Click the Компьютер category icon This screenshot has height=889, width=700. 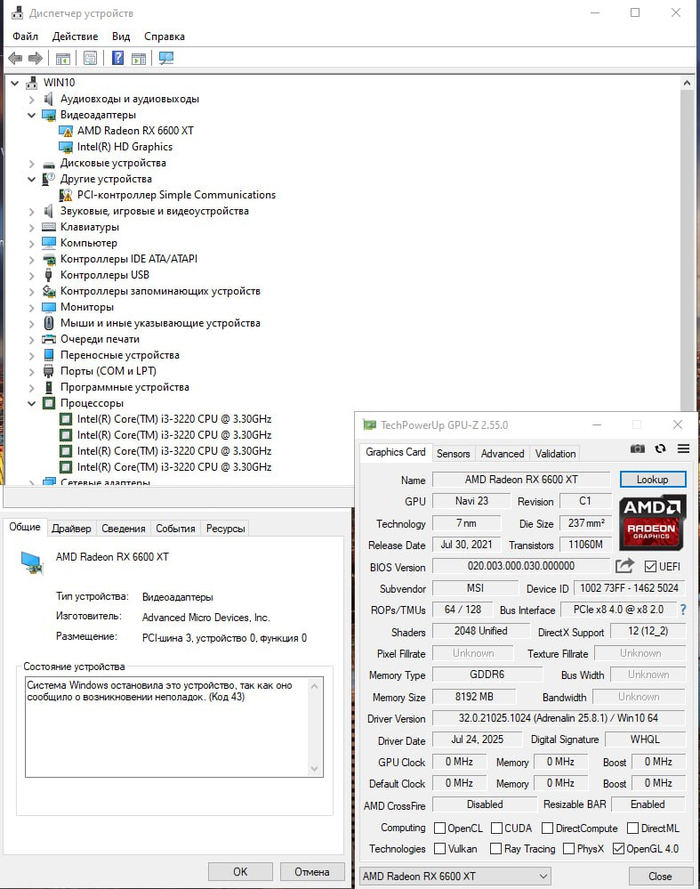(x=49, y=243)
